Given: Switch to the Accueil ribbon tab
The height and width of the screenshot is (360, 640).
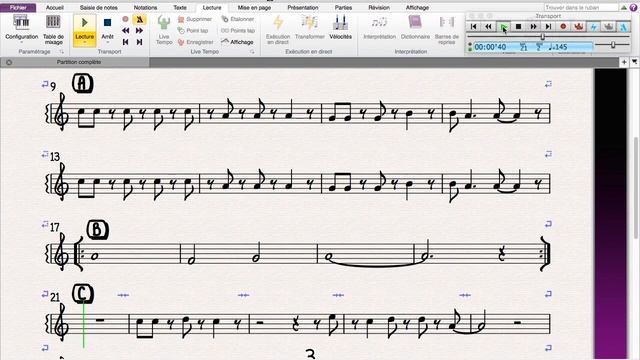Looking at the screenshot, I should (55, 7).
